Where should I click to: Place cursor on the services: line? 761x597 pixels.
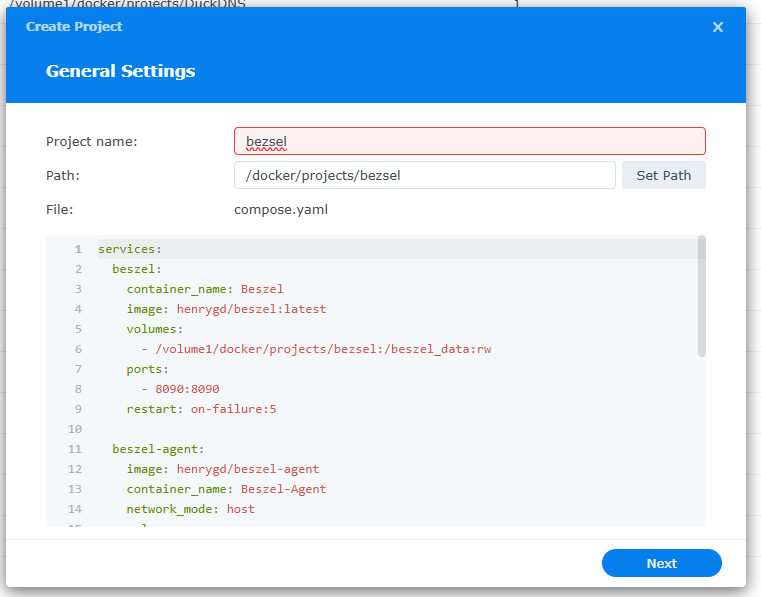click(129, 249)
